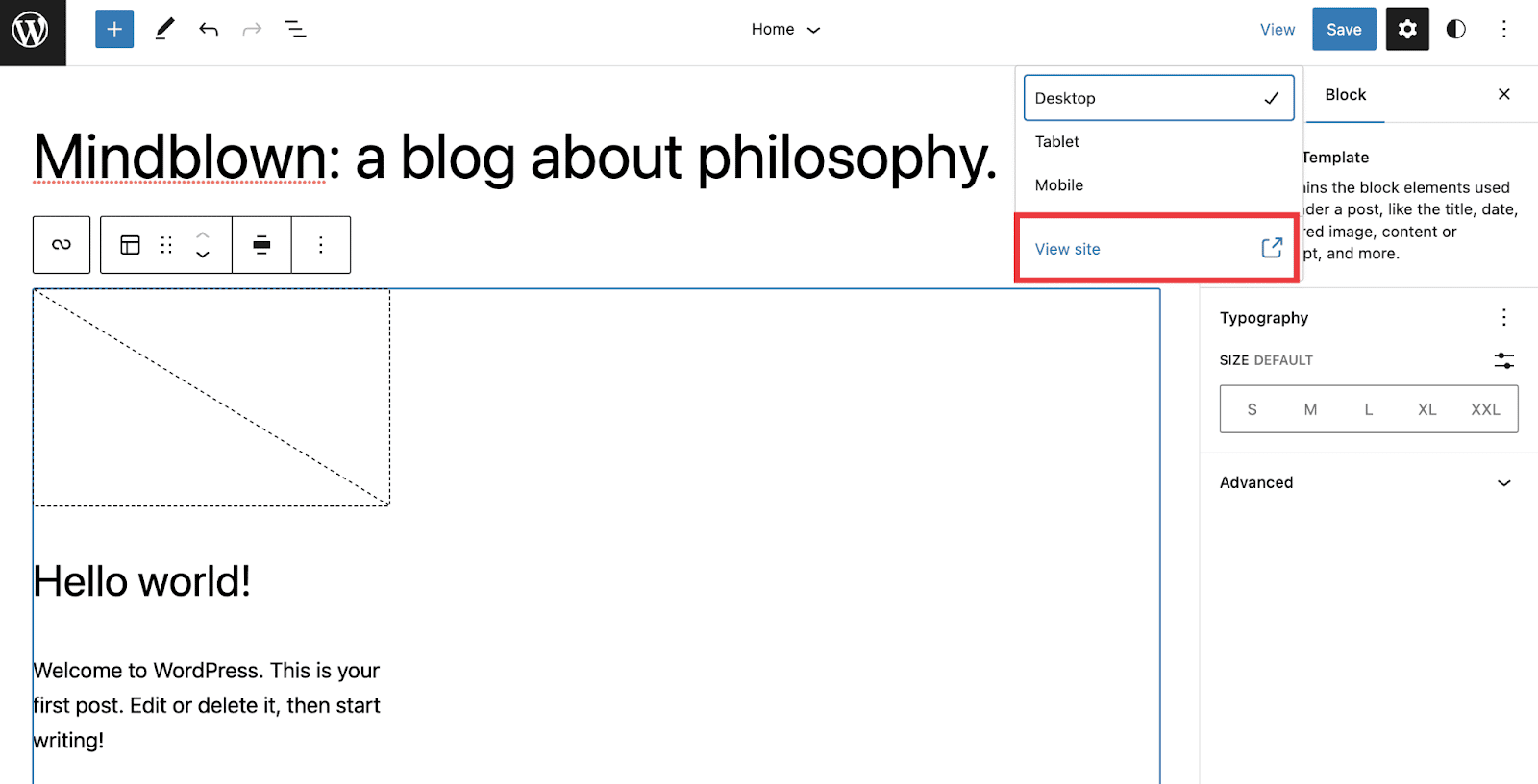Undo the last change

pyautogui.click(x=209, y=30)
